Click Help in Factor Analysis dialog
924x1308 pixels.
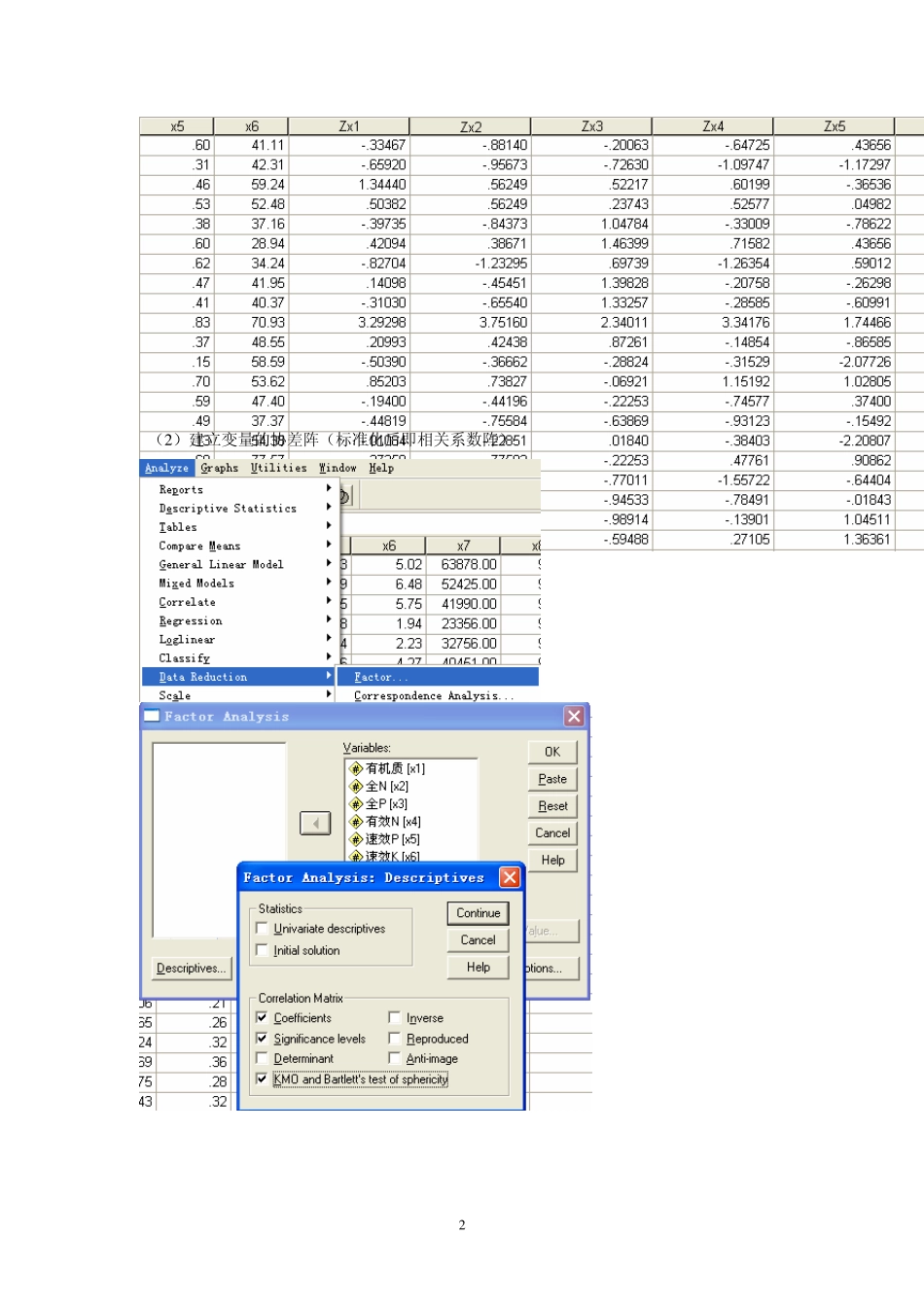(x=552, y=861)
